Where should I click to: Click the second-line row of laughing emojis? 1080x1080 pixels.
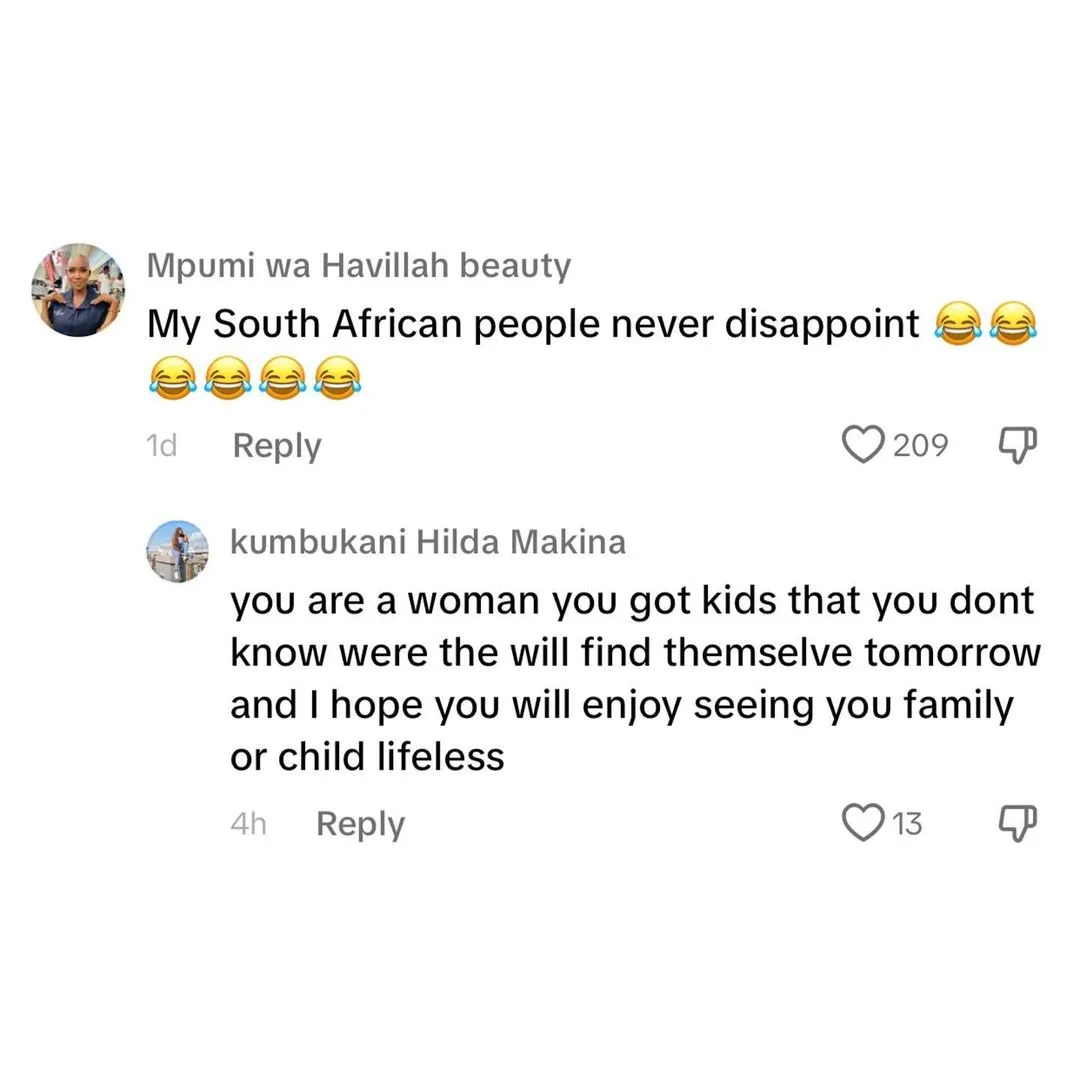[x=253, y=377]
